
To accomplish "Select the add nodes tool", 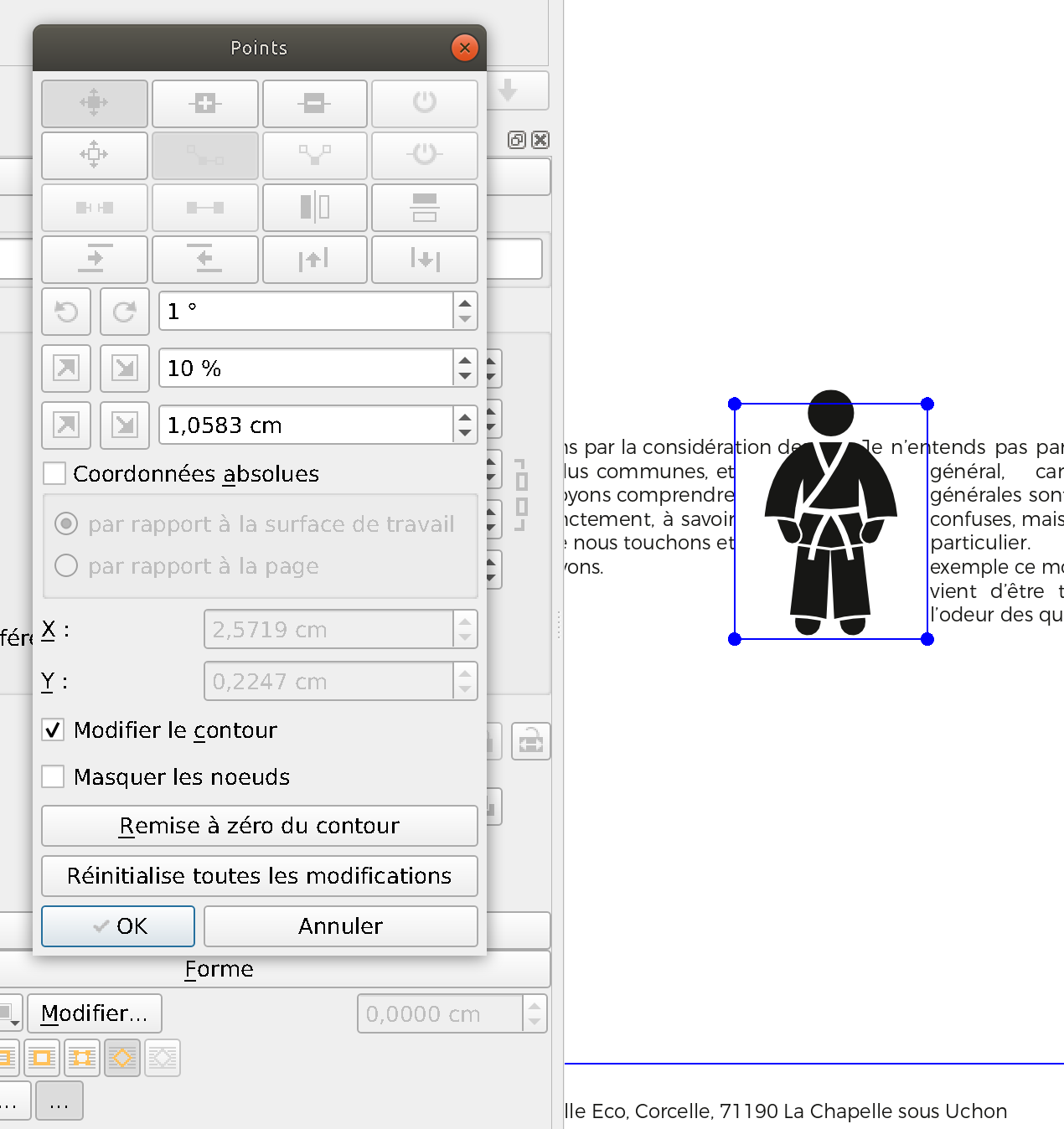I will coord(205,103).
